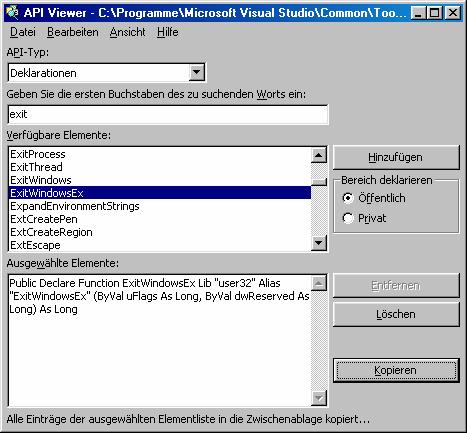The height and width of the screenshot is (433, 467).
Task: Open the Bearbeiten menu
Action: tap(73, 32)
